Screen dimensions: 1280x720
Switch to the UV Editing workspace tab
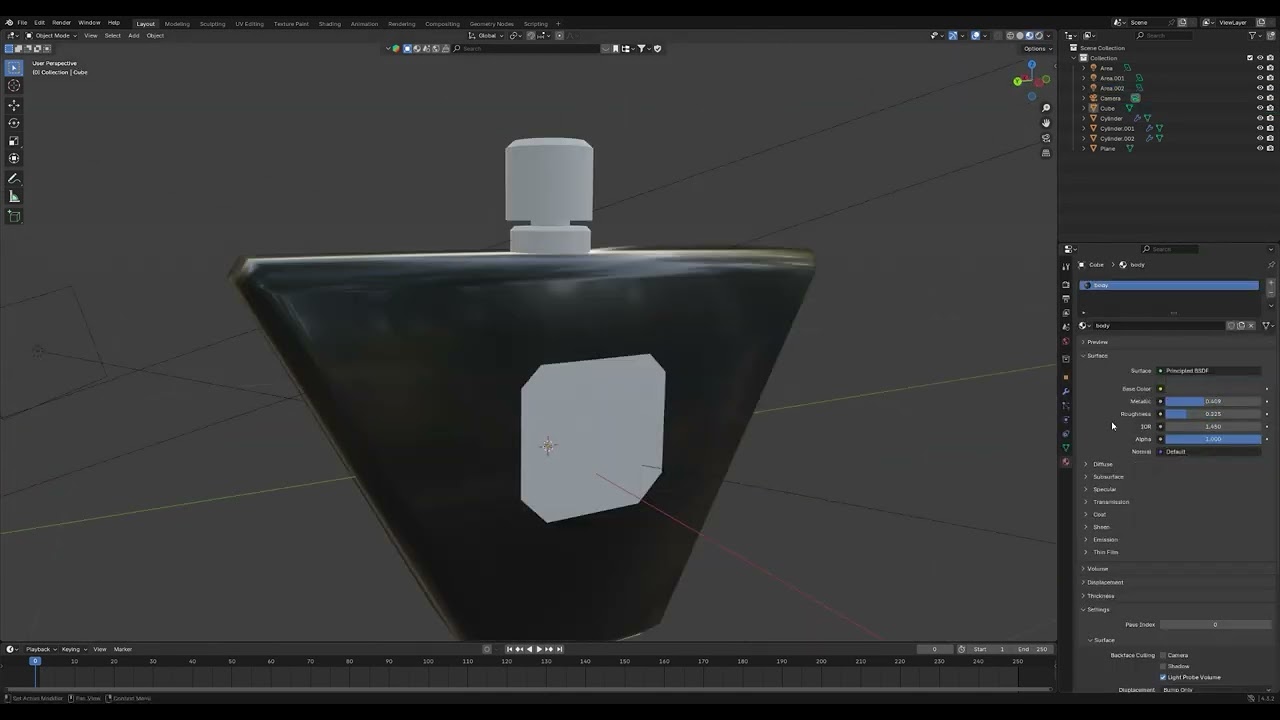249,23
